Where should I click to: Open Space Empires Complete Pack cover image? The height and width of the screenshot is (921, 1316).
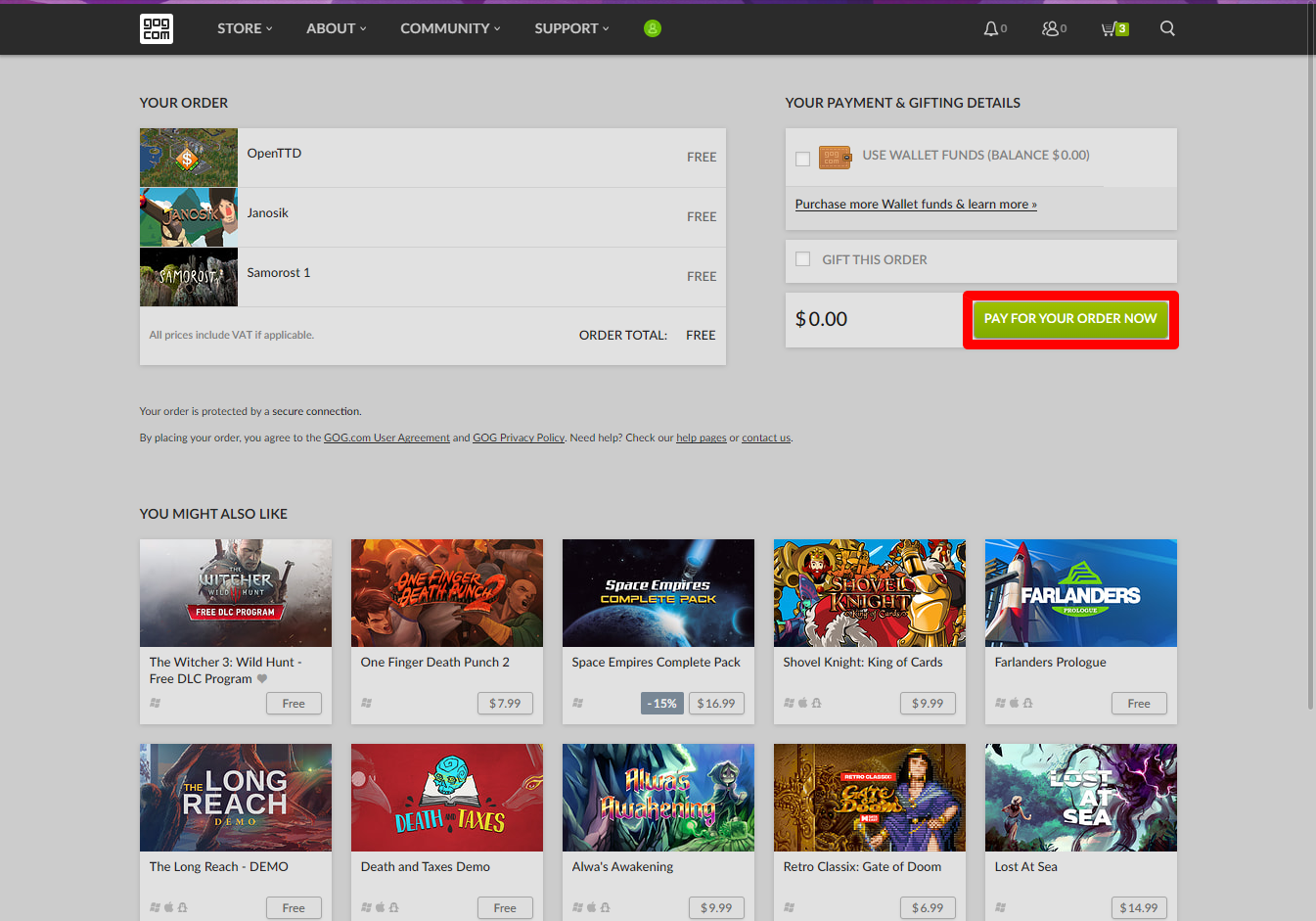(658, 593)
